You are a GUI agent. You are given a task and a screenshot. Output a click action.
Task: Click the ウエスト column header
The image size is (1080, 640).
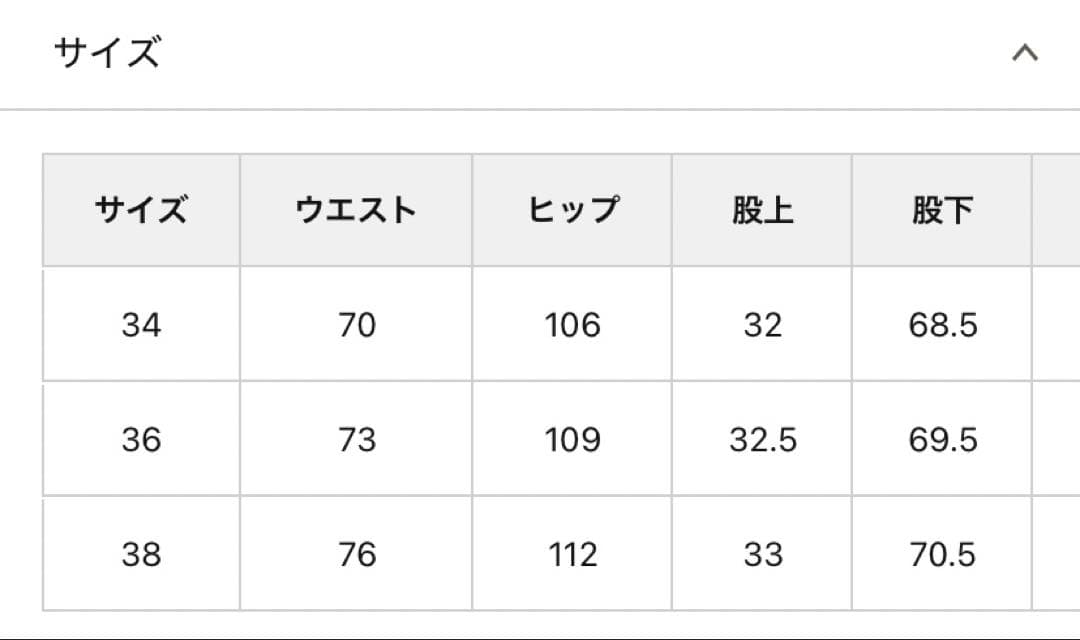tap(354, 209)
